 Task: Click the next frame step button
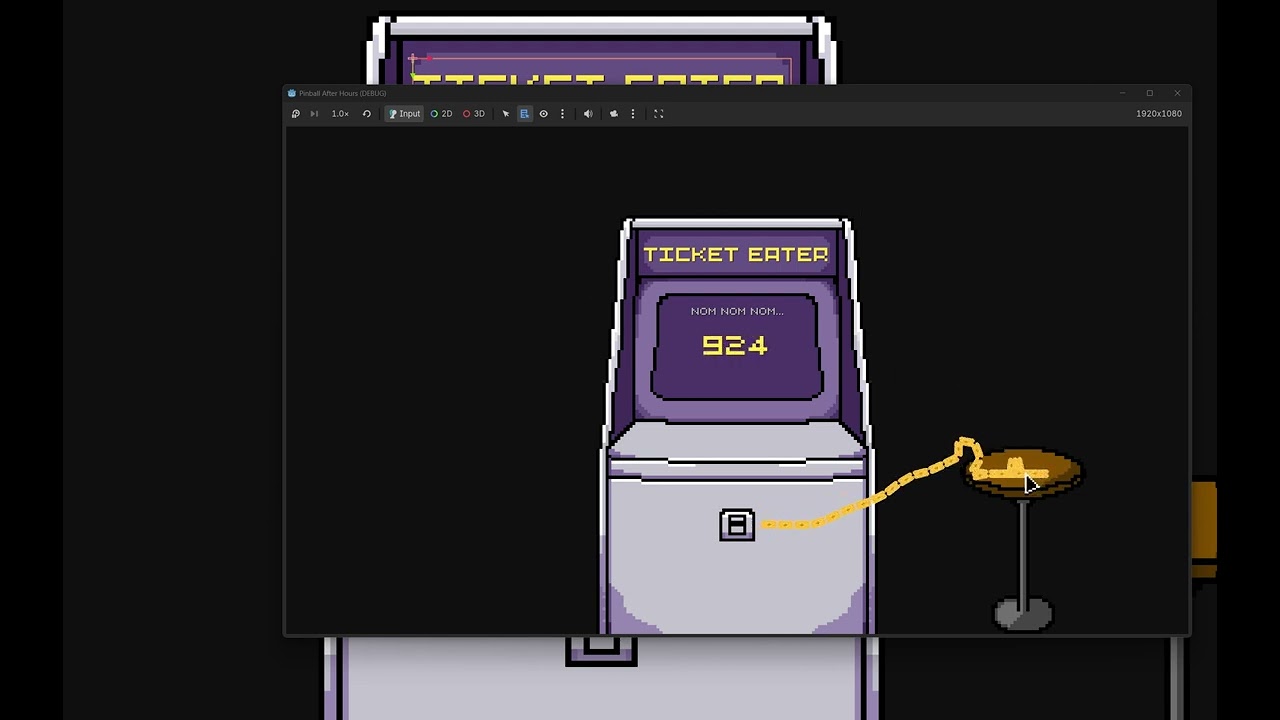point(314,114)
